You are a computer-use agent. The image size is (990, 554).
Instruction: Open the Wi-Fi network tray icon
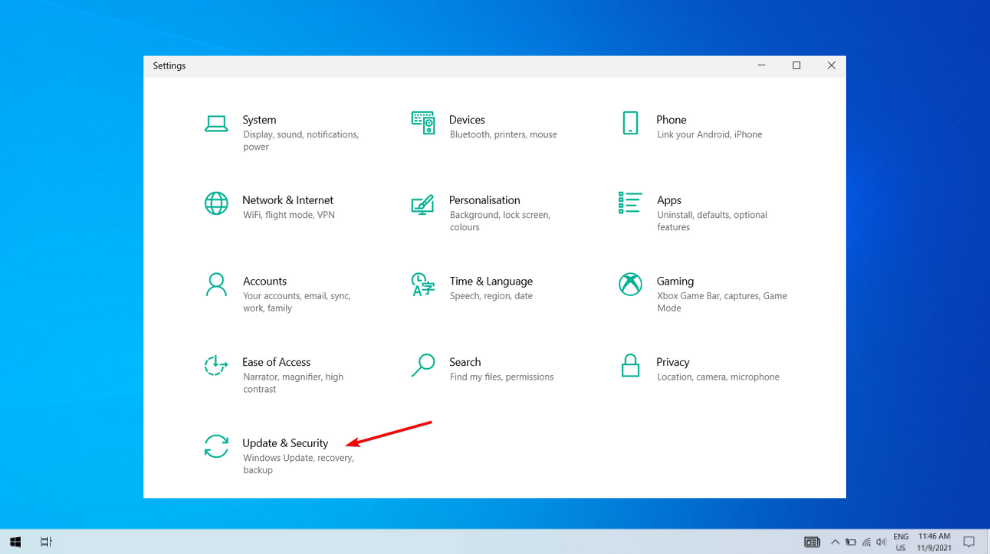[866, 542]
